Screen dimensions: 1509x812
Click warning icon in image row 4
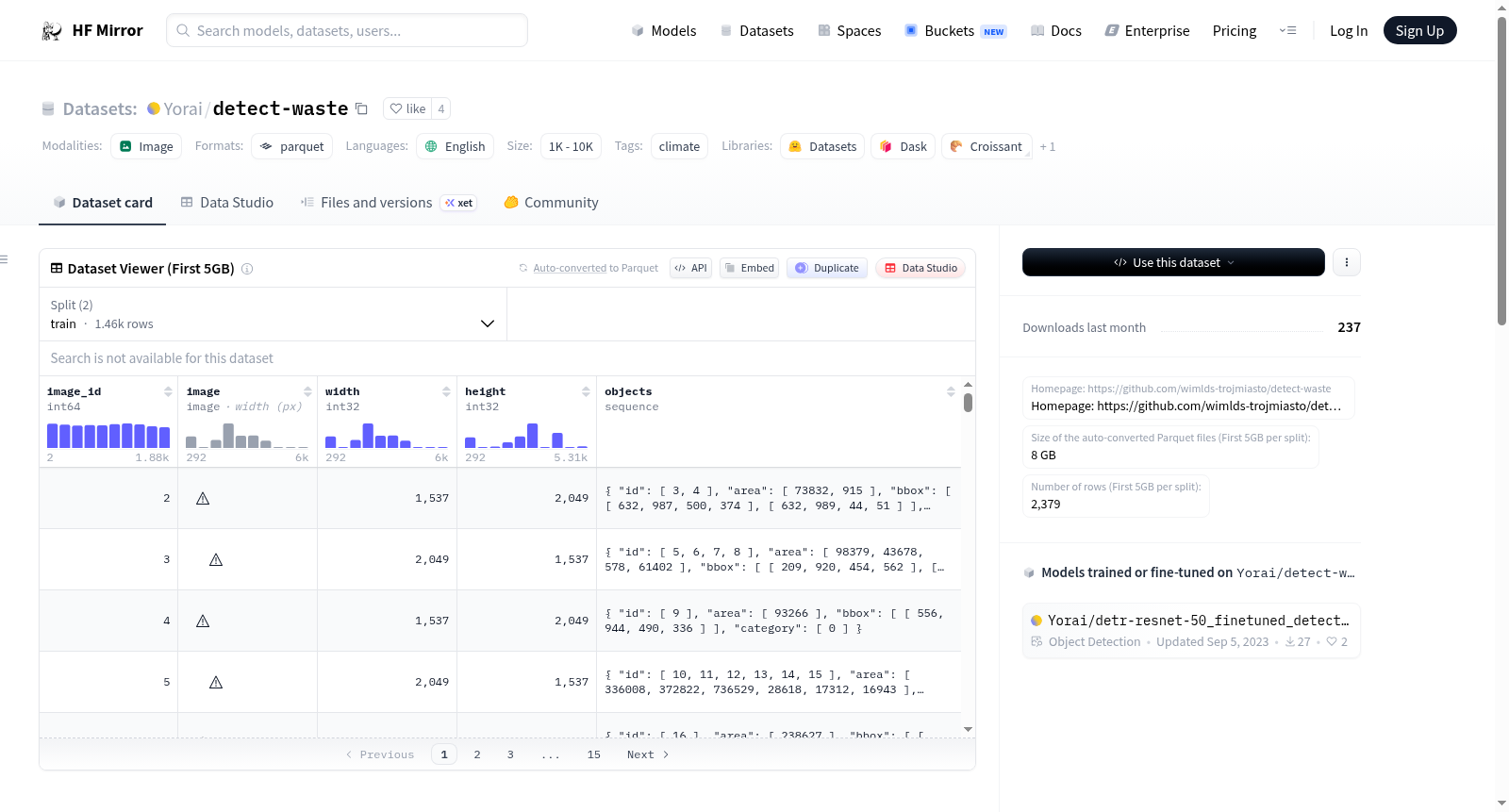point(203,621)
